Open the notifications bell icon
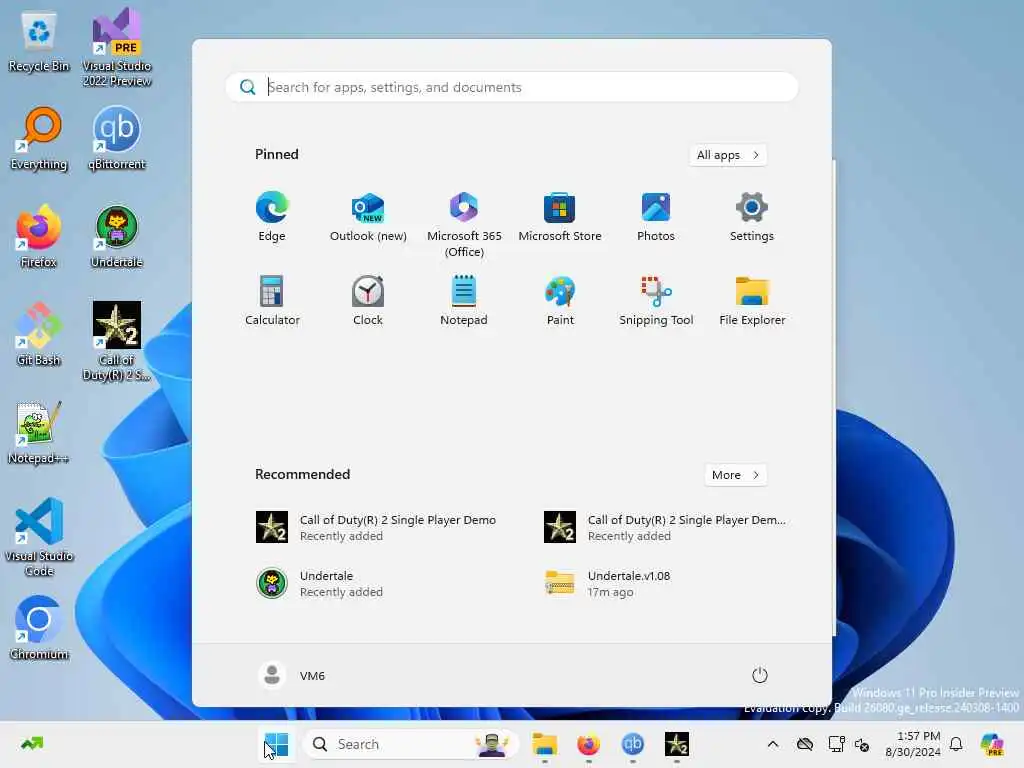Screen dimensions: 1024x768 click(956, 744)
